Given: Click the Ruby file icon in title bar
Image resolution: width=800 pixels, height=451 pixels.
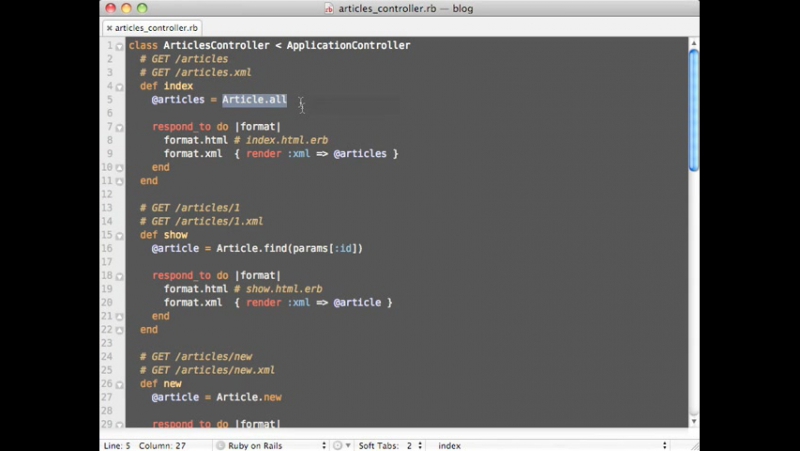Looking at the screenshot, I should click(329, 8).
